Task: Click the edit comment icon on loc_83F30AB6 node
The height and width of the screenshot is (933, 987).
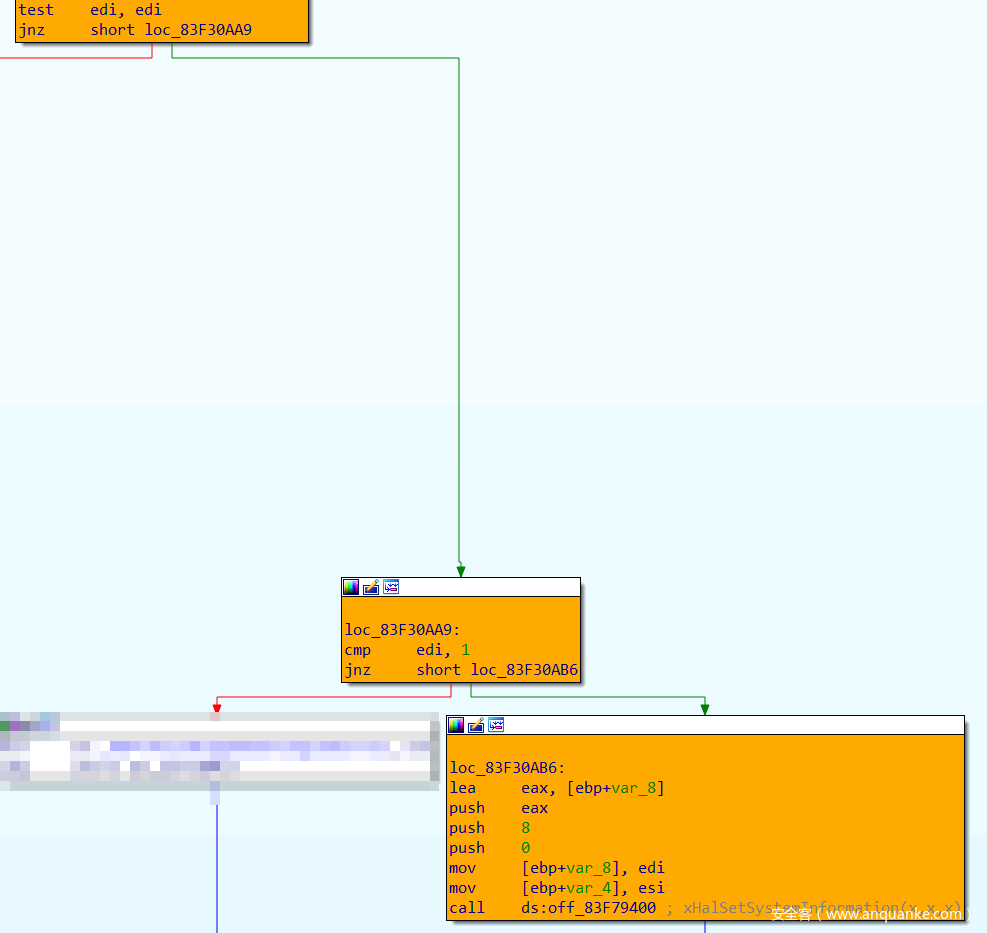Action: 476,725
